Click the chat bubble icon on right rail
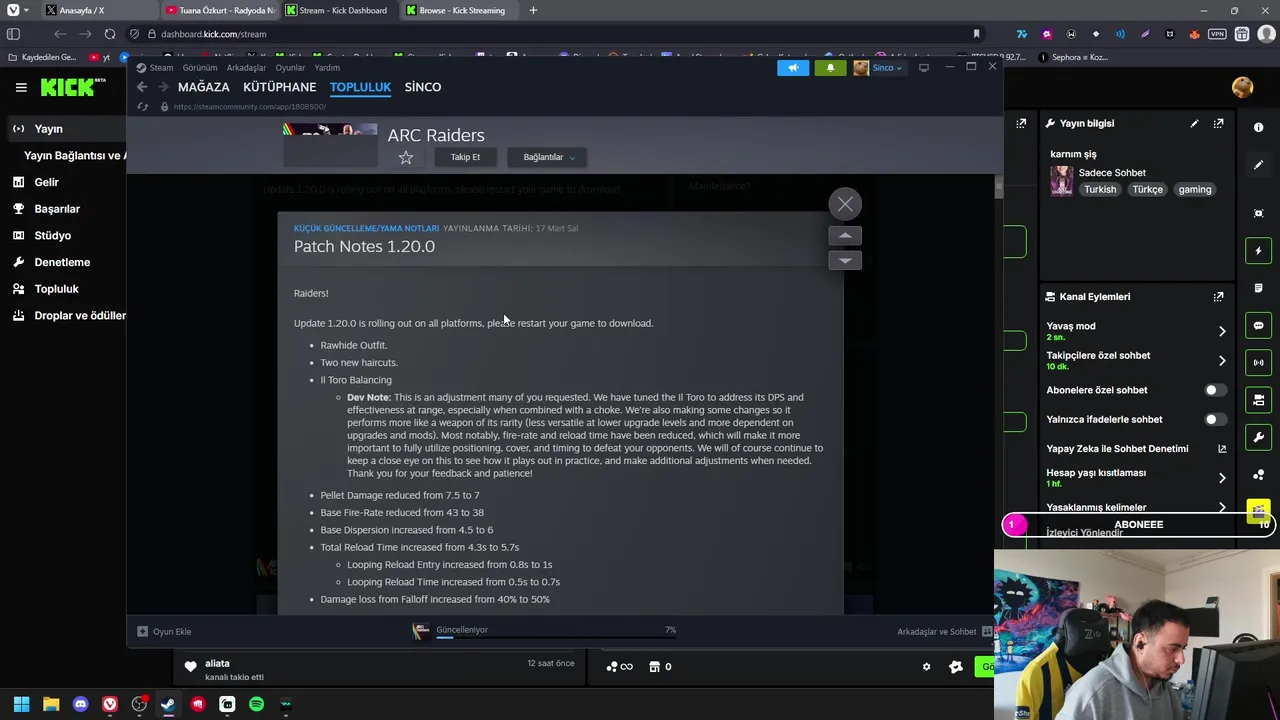This screenshot has height=720, width=1280. click(1258, 326)
